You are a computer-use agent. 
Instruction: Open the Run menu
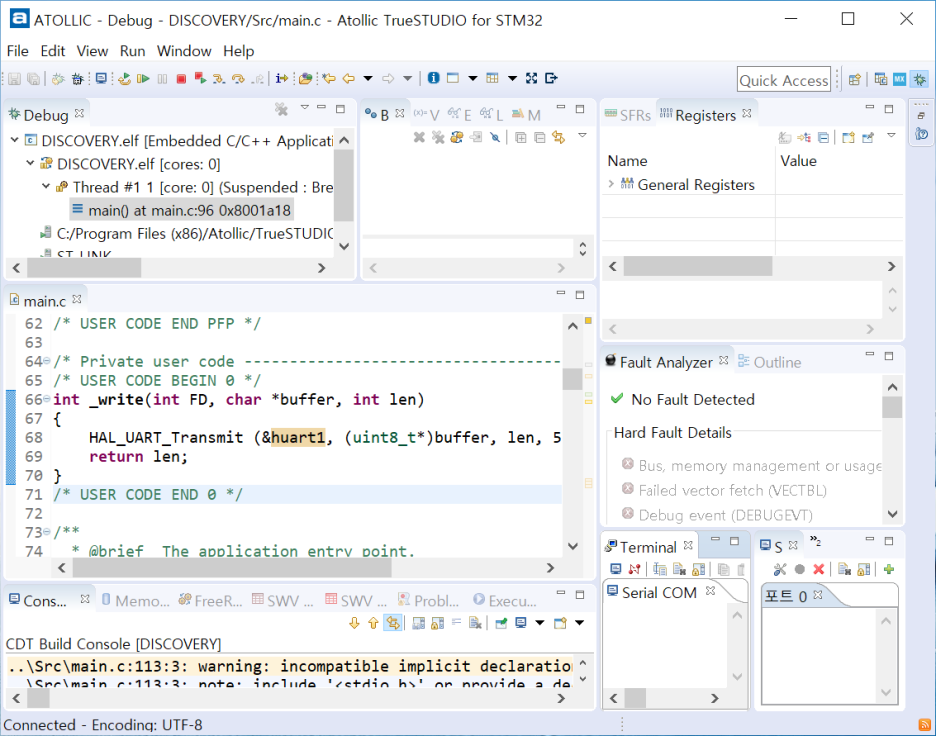pos(133,51)
